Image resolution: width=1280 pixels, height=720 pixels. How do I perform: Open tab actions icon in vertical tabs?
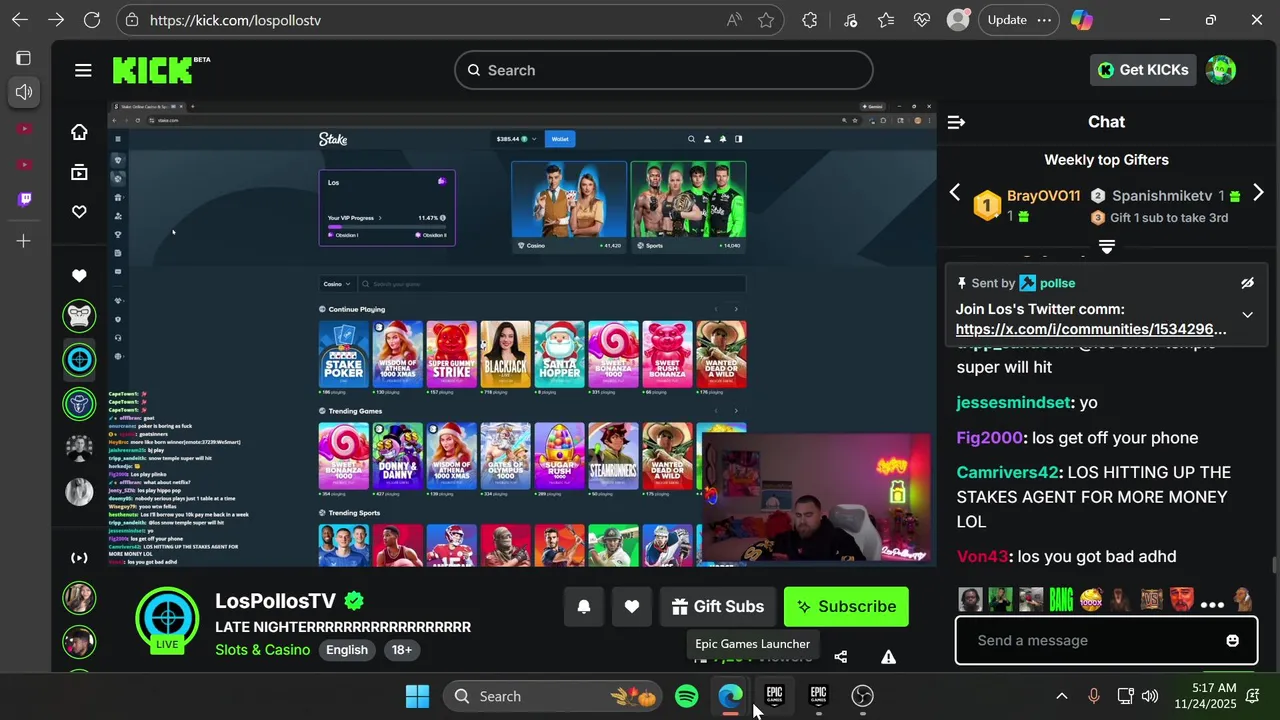[x=24, y=58]
